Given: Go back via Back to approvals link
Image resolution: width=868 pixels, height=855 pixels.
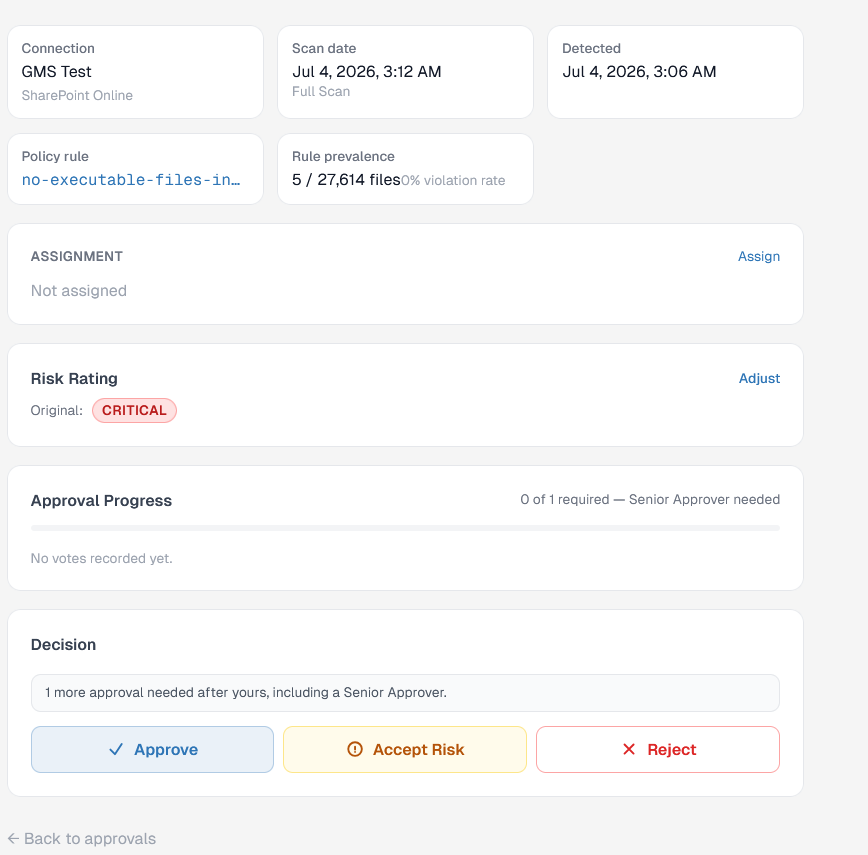Looking at the screenshot, I should point(82,838).
